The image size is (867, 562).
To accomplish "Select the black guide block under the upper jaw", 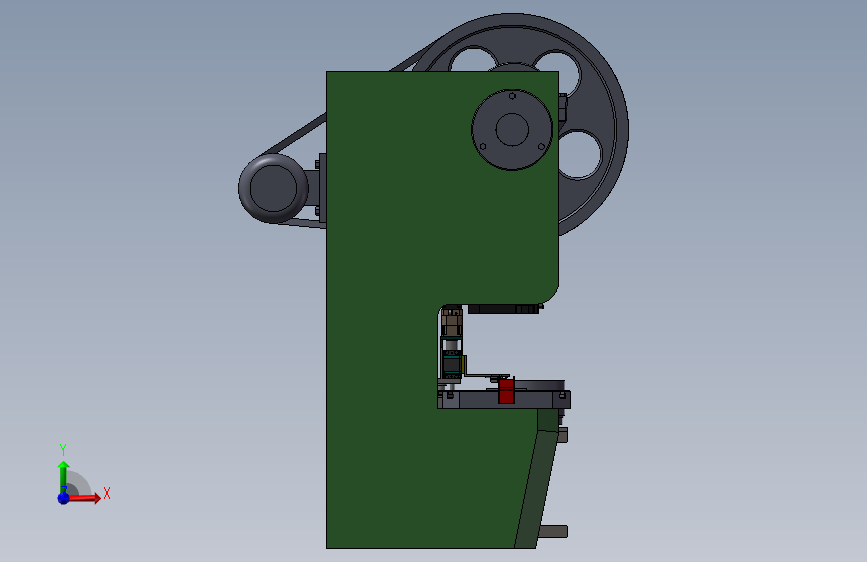I will tap(503, 309).
